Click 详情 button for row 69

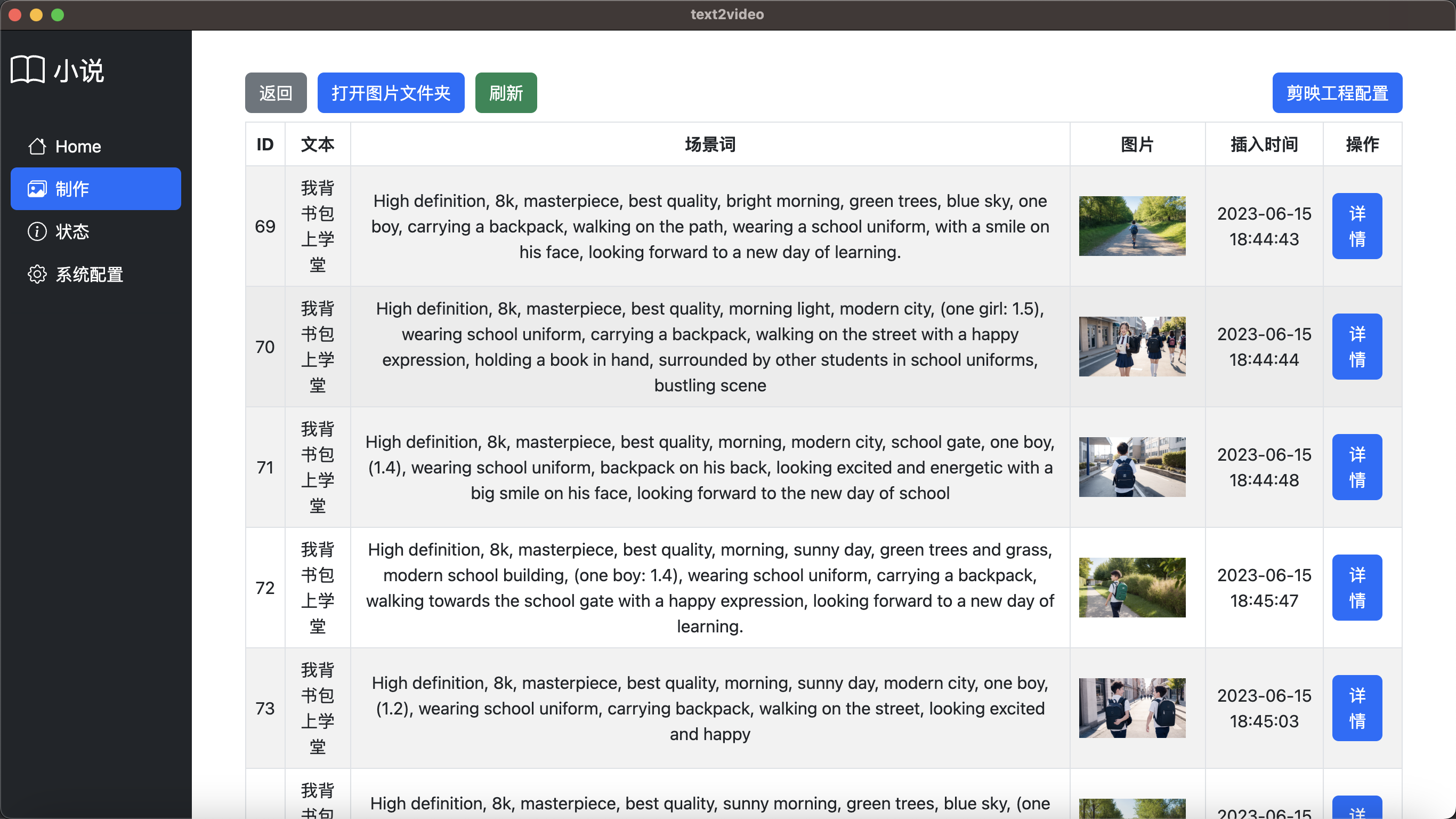[x=1356, y=226]
